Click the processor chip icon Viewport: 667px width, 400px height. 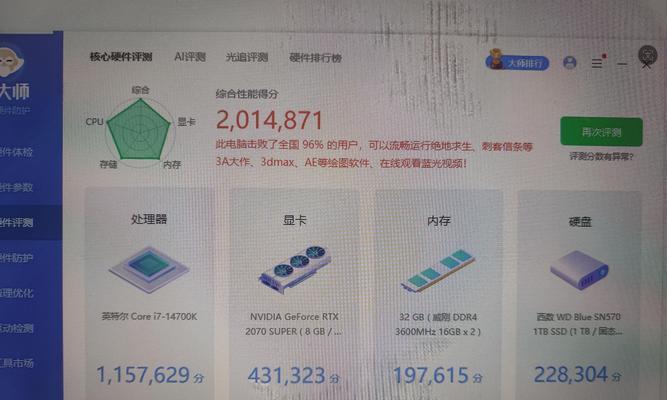[x=149, y=270]
